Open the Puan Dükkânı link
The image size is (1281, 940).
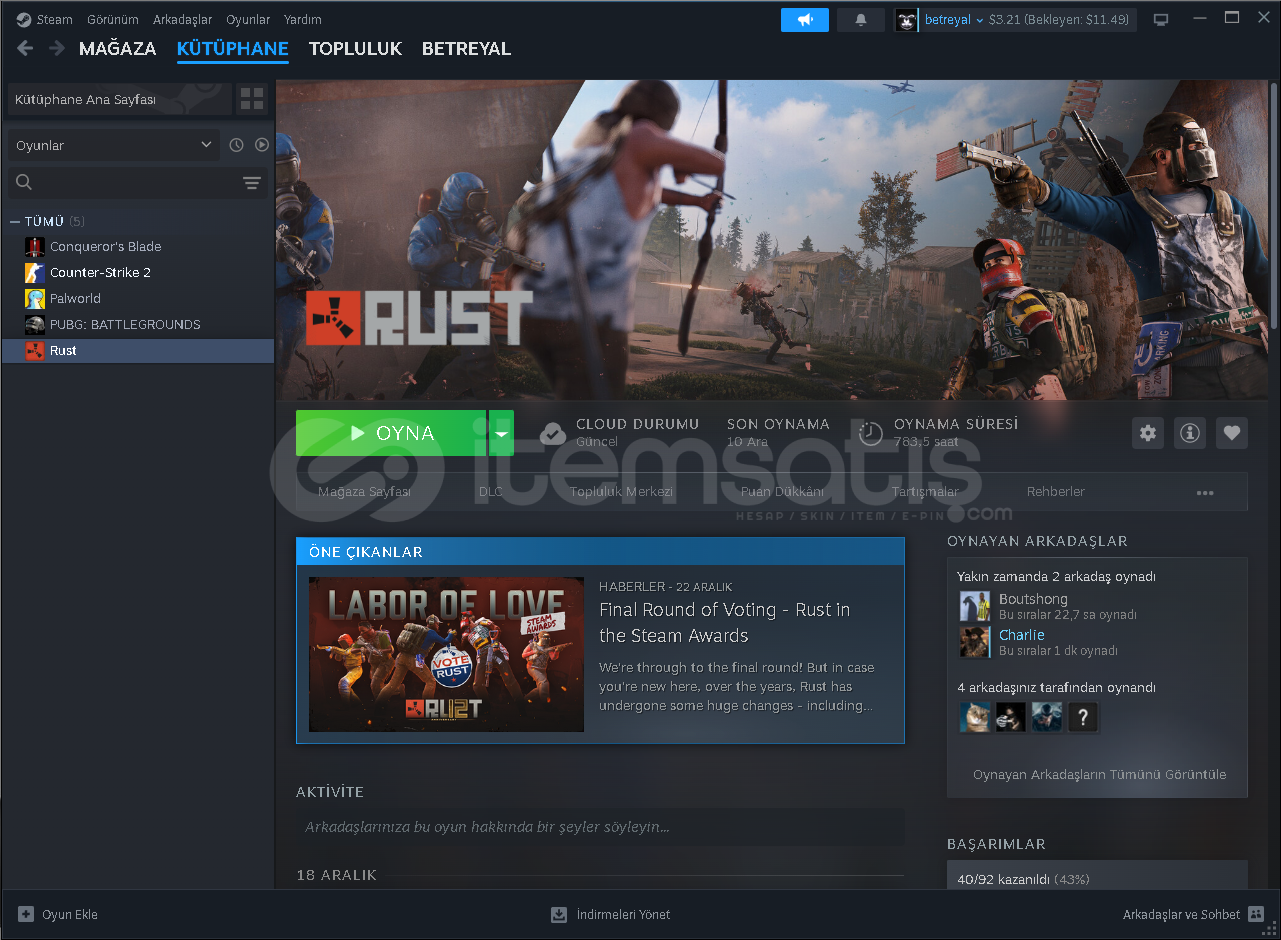(782, 492)
